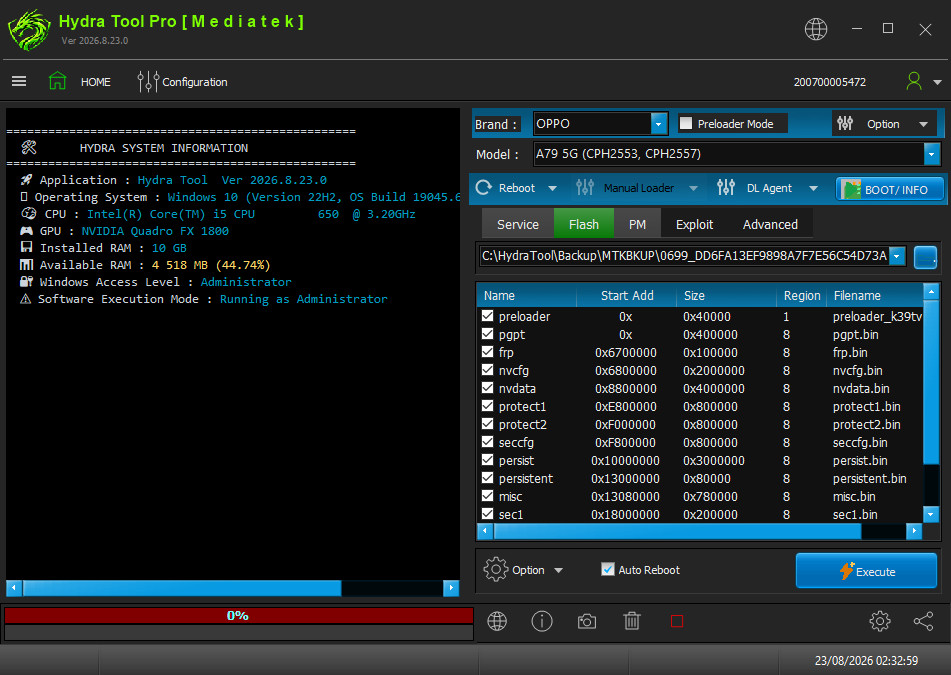
Task: Open the Advanced tab
Action: [770, 224]
